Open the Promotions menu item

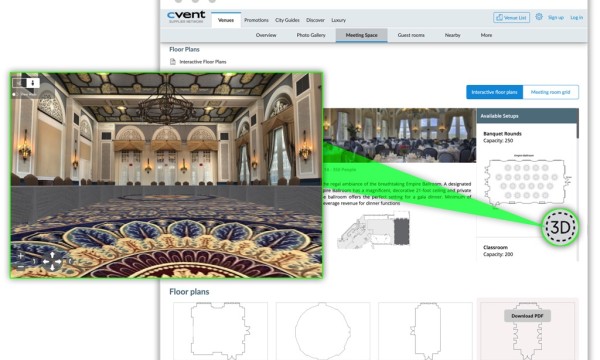[256, 20]
